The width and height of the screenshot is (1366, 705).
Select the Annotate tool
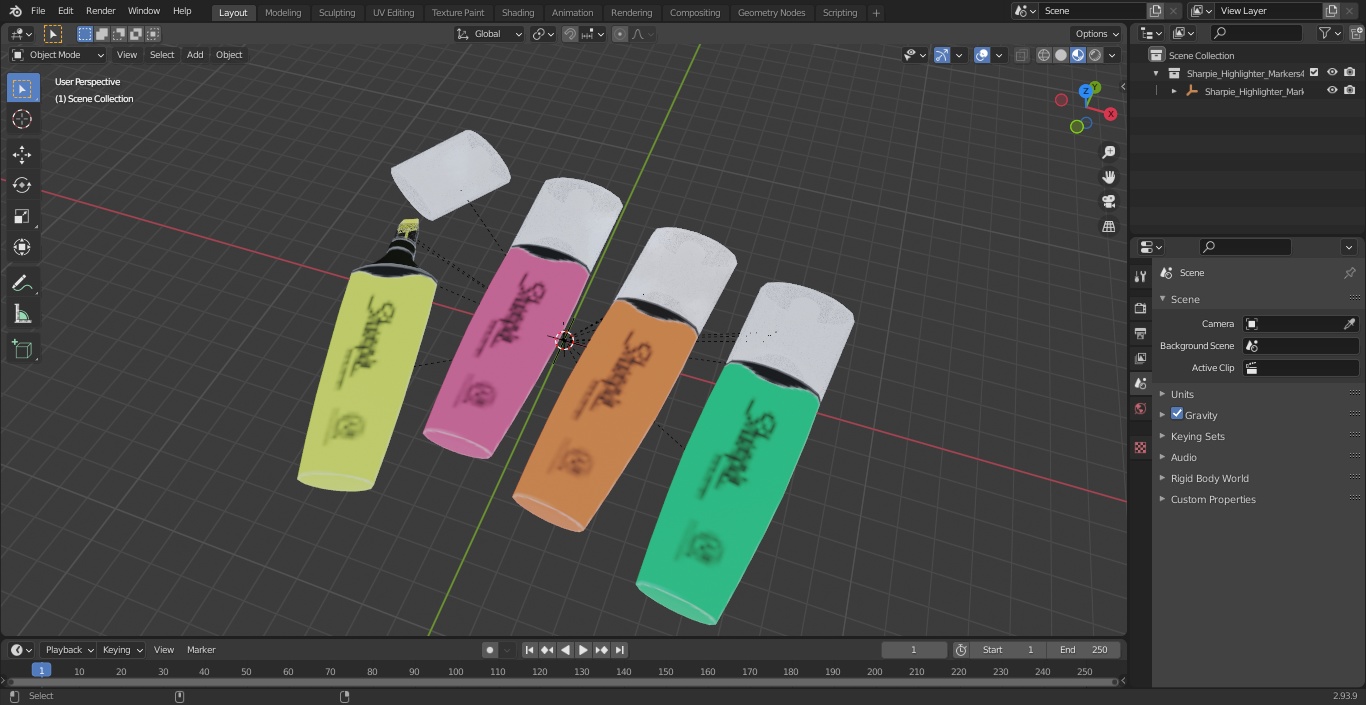click(22, 284)
